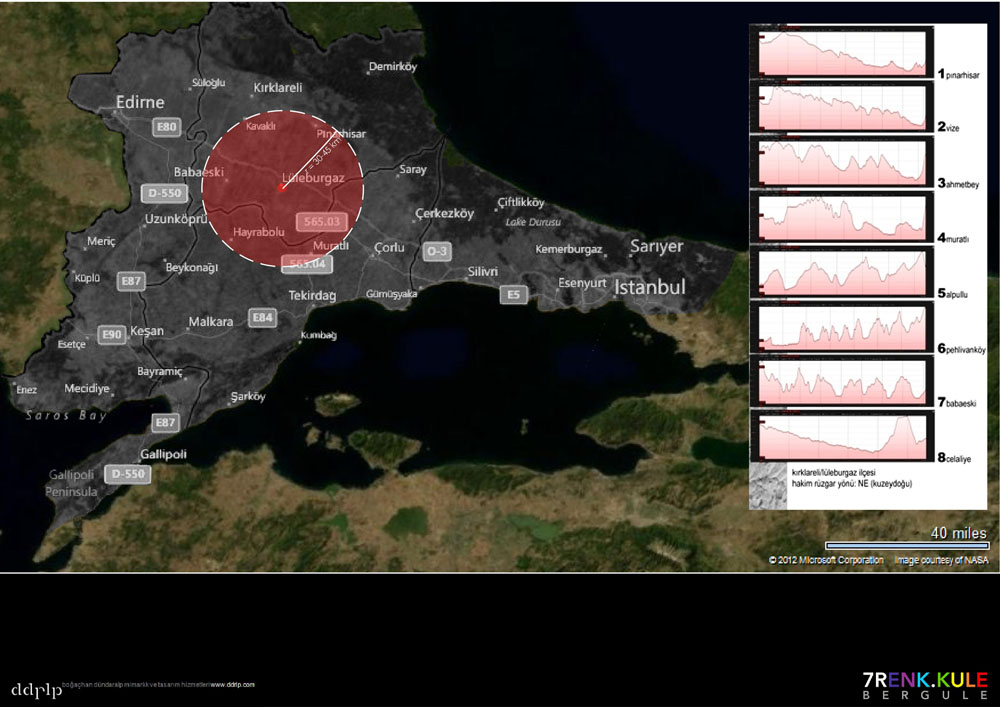
Task: Click the E5 road shield near Silivri
Action: 513,294
